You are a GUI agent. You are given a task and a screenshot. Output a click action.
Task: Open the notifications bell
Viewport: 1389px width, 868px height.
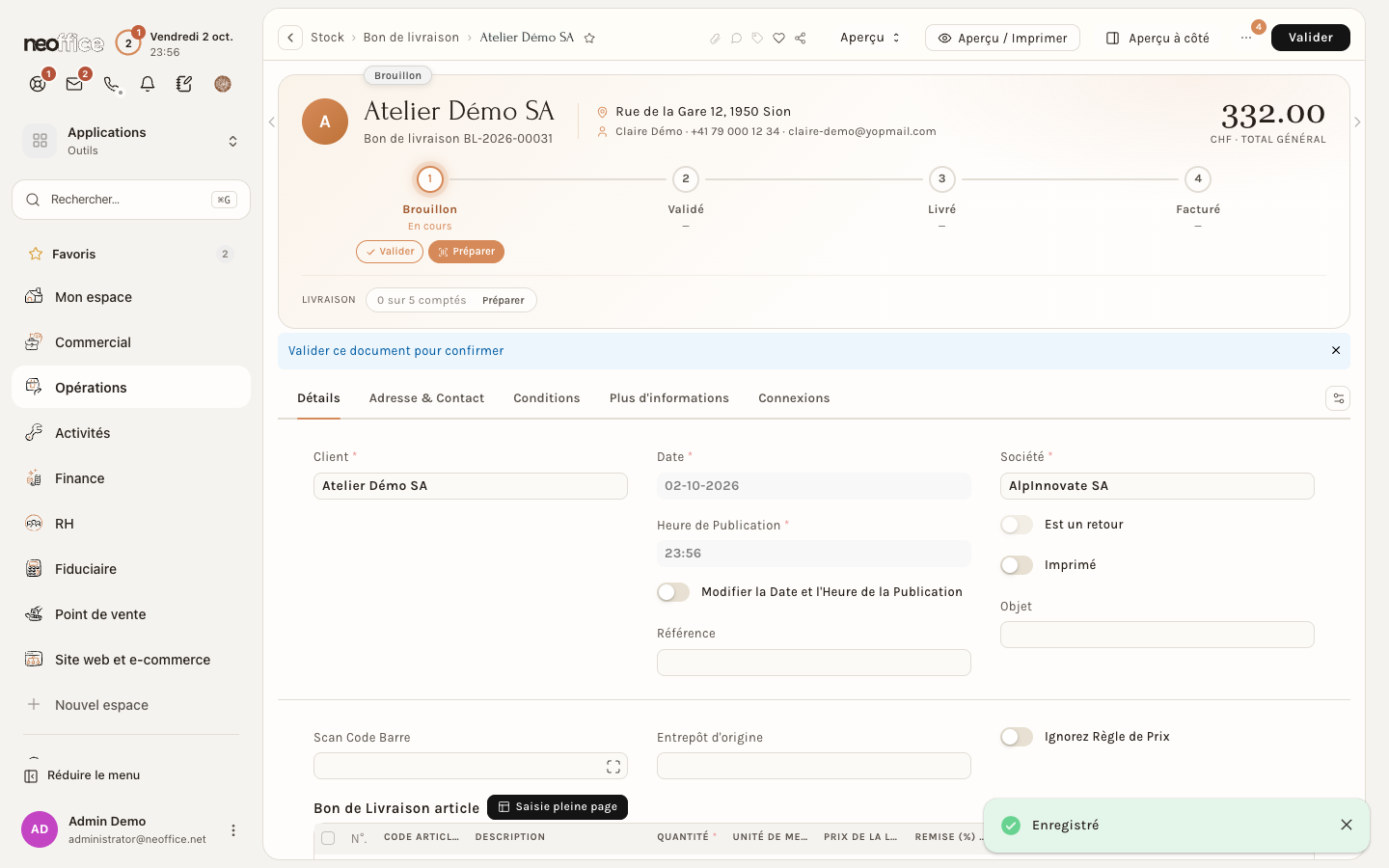coord(148,84)
